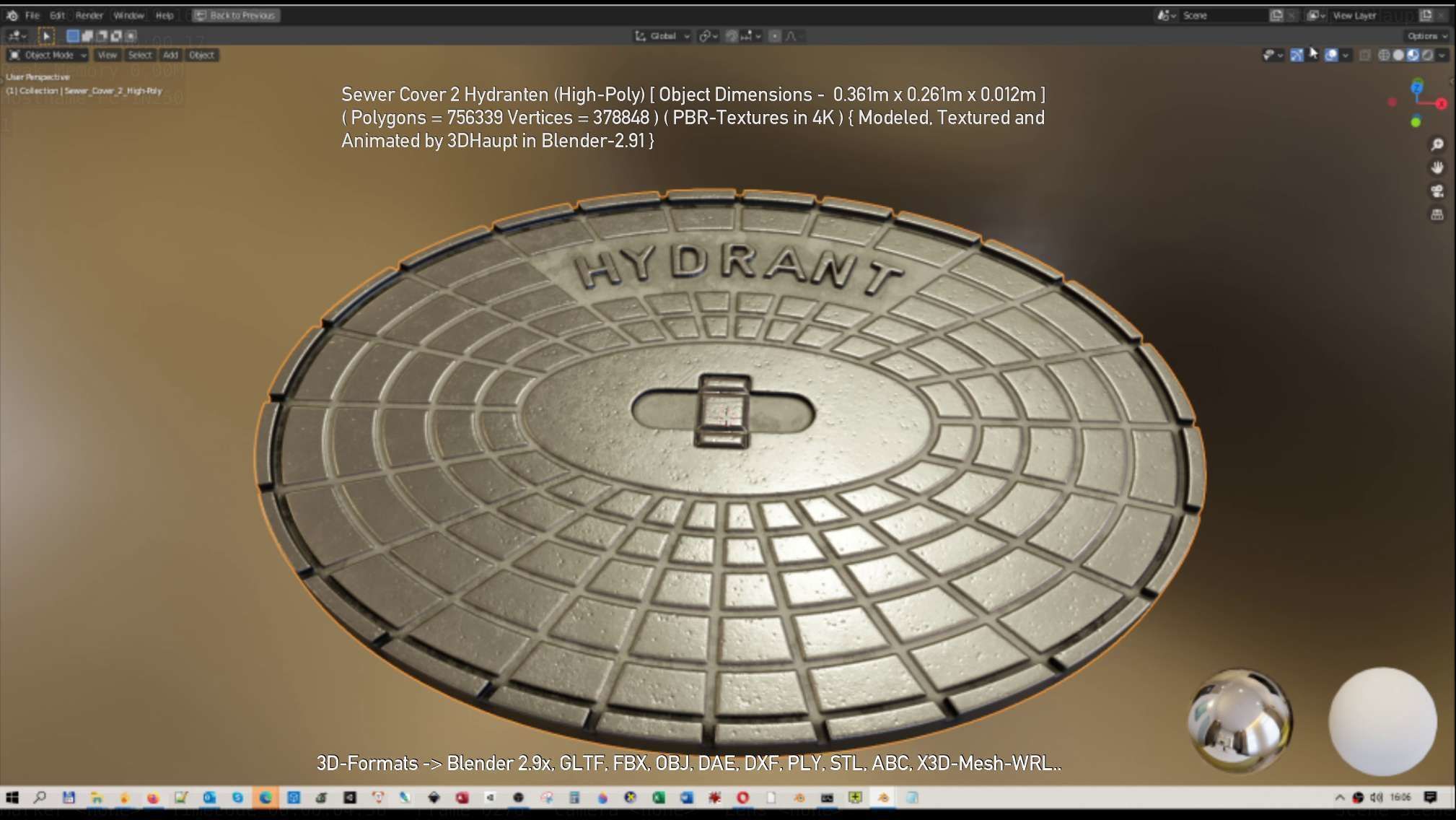Open the Windows notification center
This screenshot has width=1456, height=820.
[1430, 798]
